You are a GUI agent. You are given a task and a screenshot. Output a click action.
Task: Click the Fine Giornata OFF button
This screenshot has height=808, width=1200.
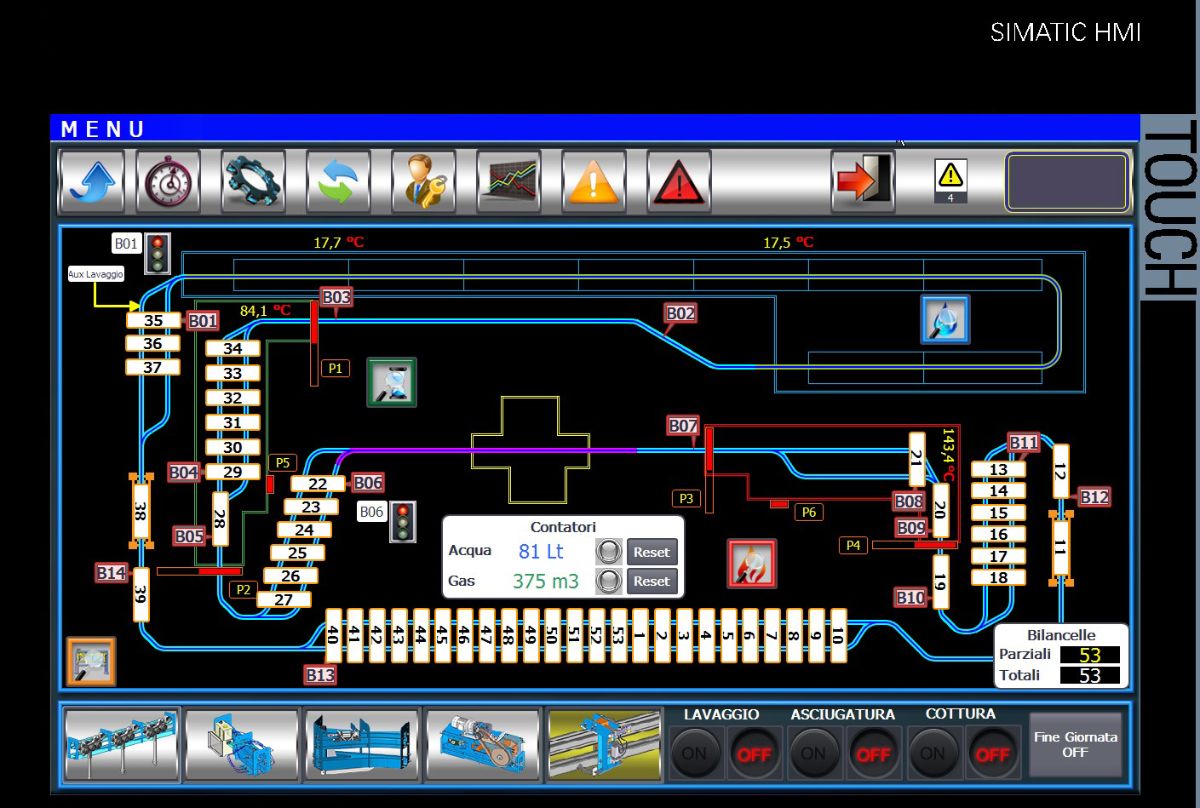(1075, 744)
